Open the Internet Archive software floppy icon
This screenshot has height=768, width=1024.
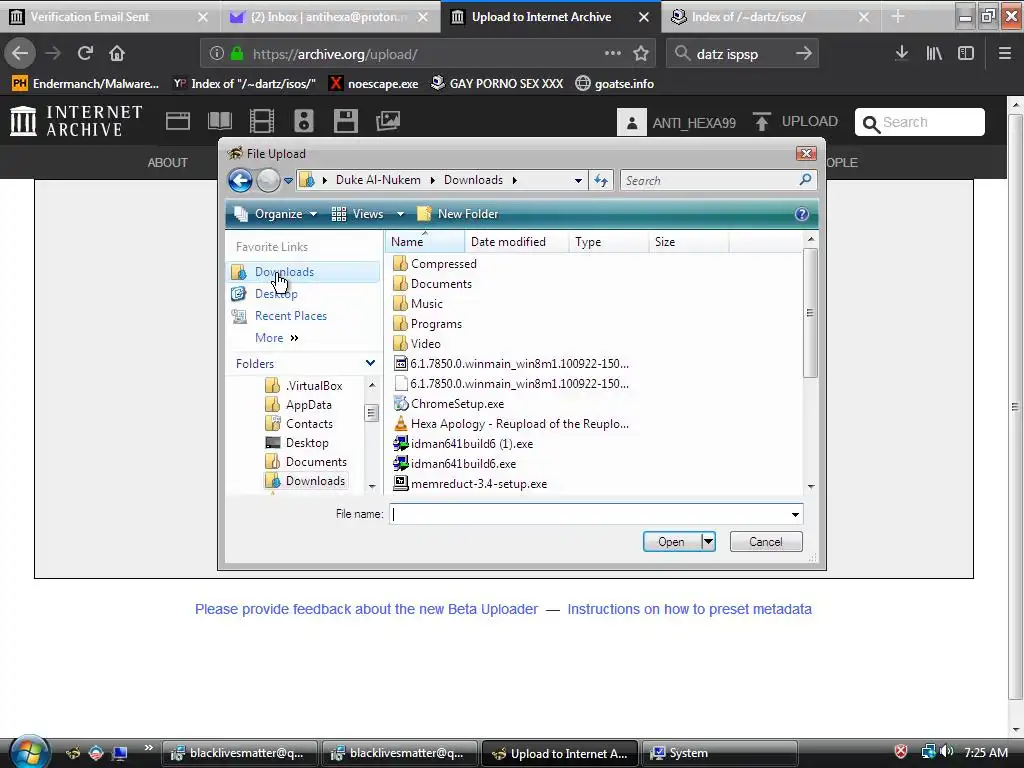pos(345,121)
